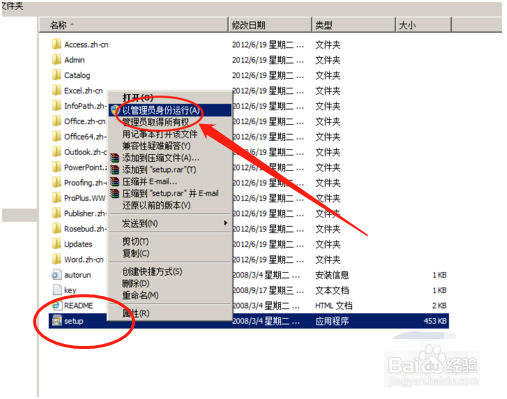Viewport: 507px width, 399px height.
Task: Click shield icon beside 以管理员身份运行
Action: (115, 110)
